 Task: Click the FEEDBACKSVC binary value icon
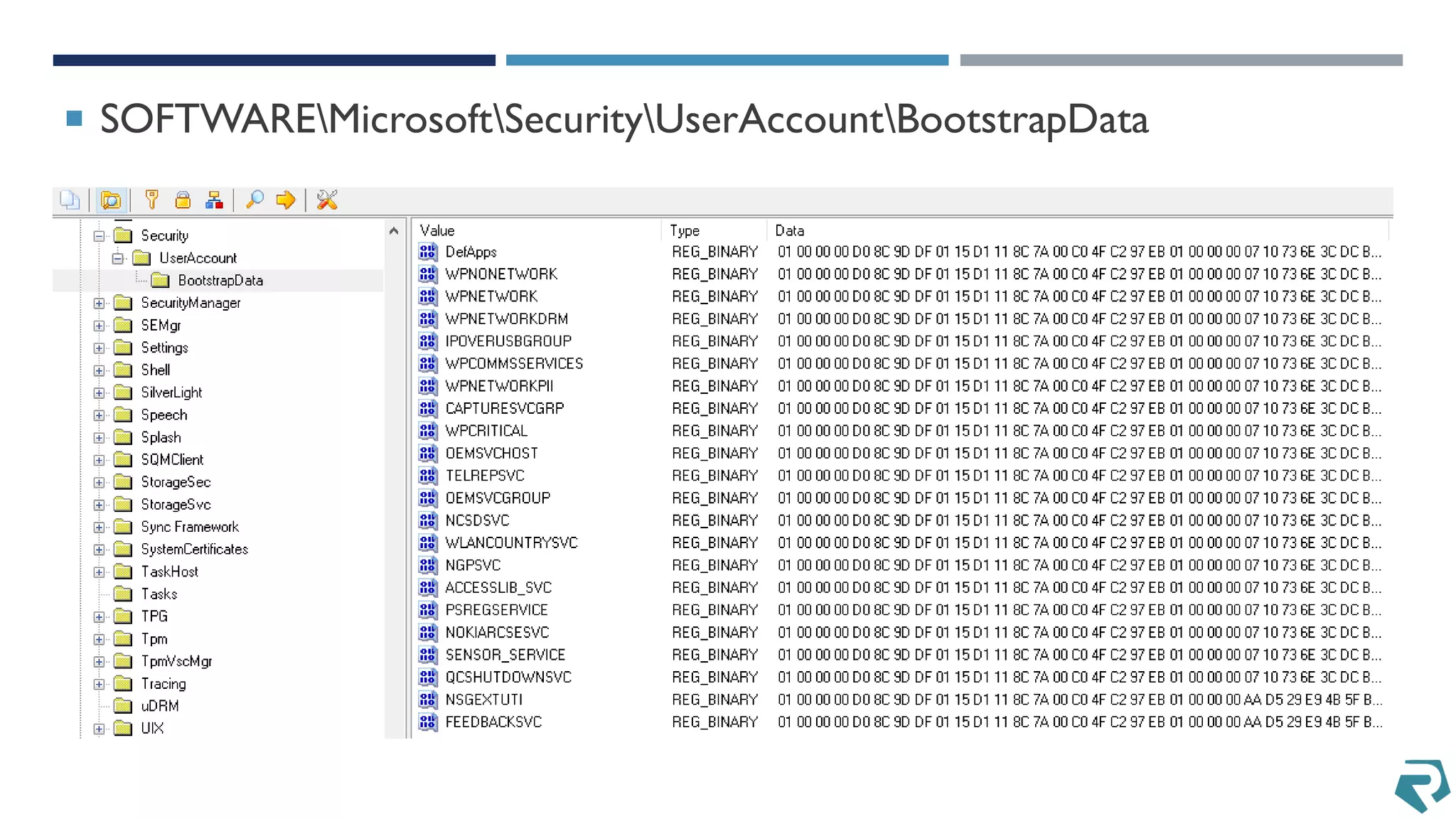pos(427,722)
